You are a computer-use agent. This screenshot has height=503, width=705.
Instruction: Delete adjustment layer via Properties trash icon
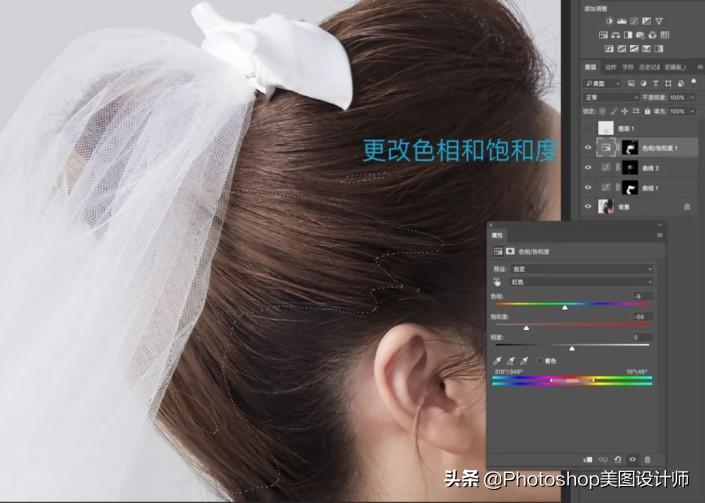click(x=647, y=458)
